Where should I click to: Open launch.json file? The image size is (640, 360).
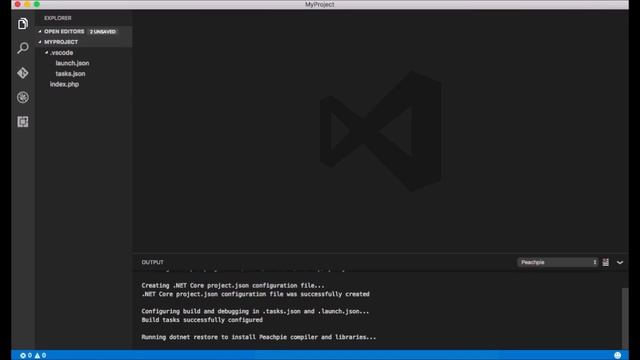click(x=72, y=63)
